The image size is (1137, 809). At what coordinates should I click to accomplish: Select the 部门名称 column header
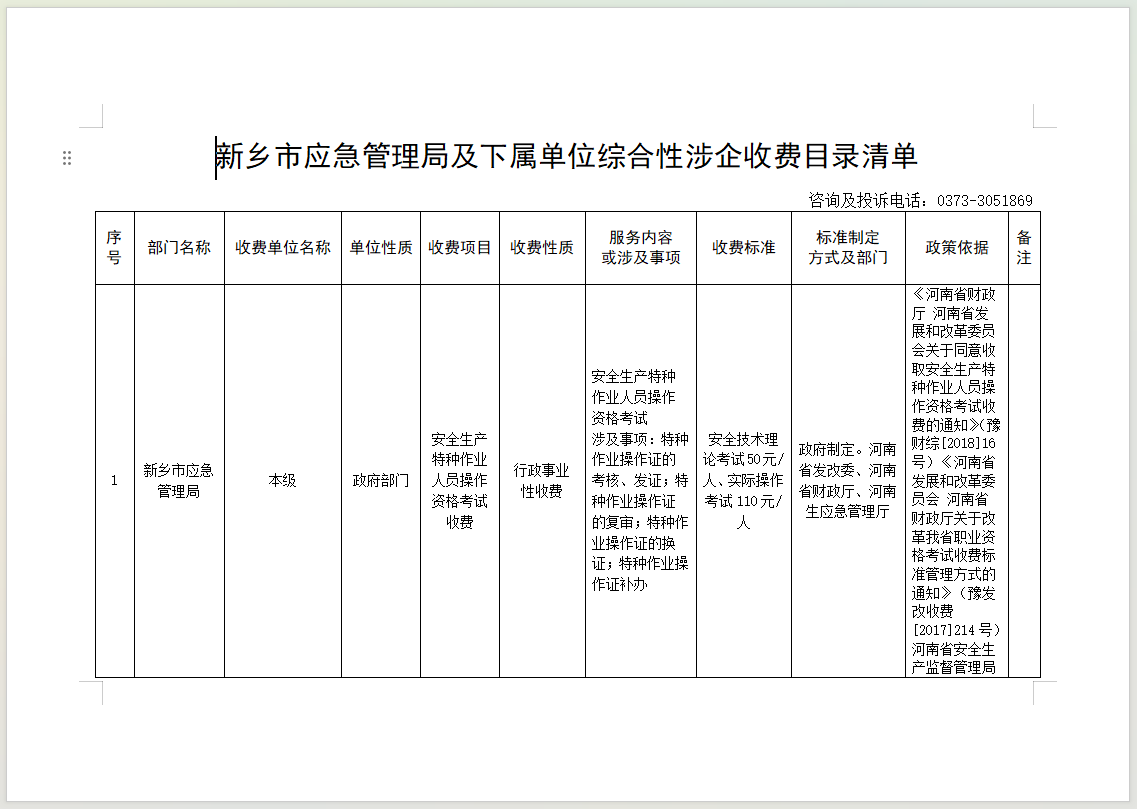179,247
